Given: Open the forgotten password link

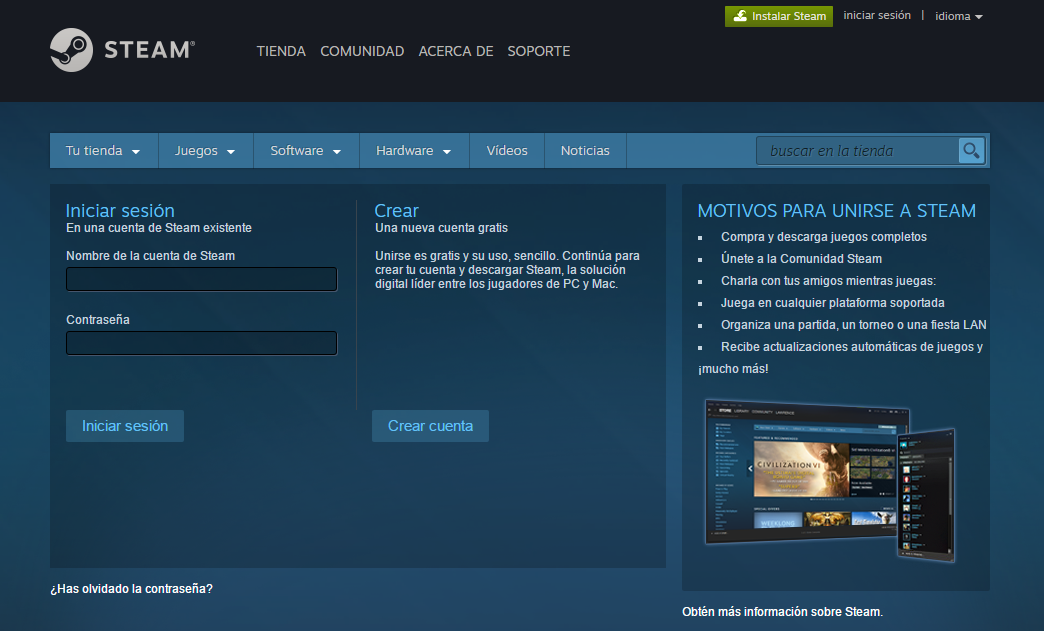Looking at the screenshot, I should (x=130, y=589).
